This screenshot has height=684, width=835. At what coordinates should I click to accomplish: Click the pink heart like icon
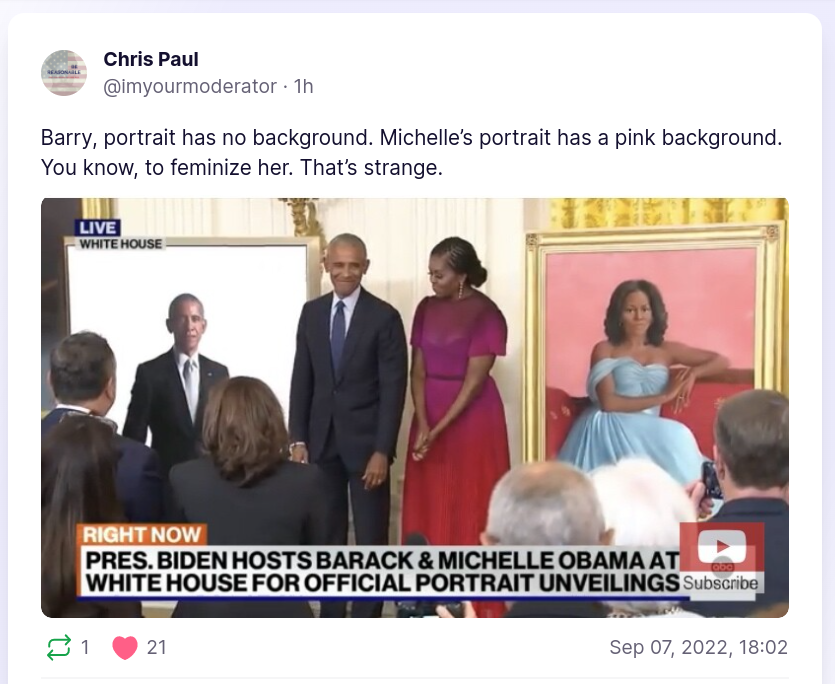pos(125,648)
